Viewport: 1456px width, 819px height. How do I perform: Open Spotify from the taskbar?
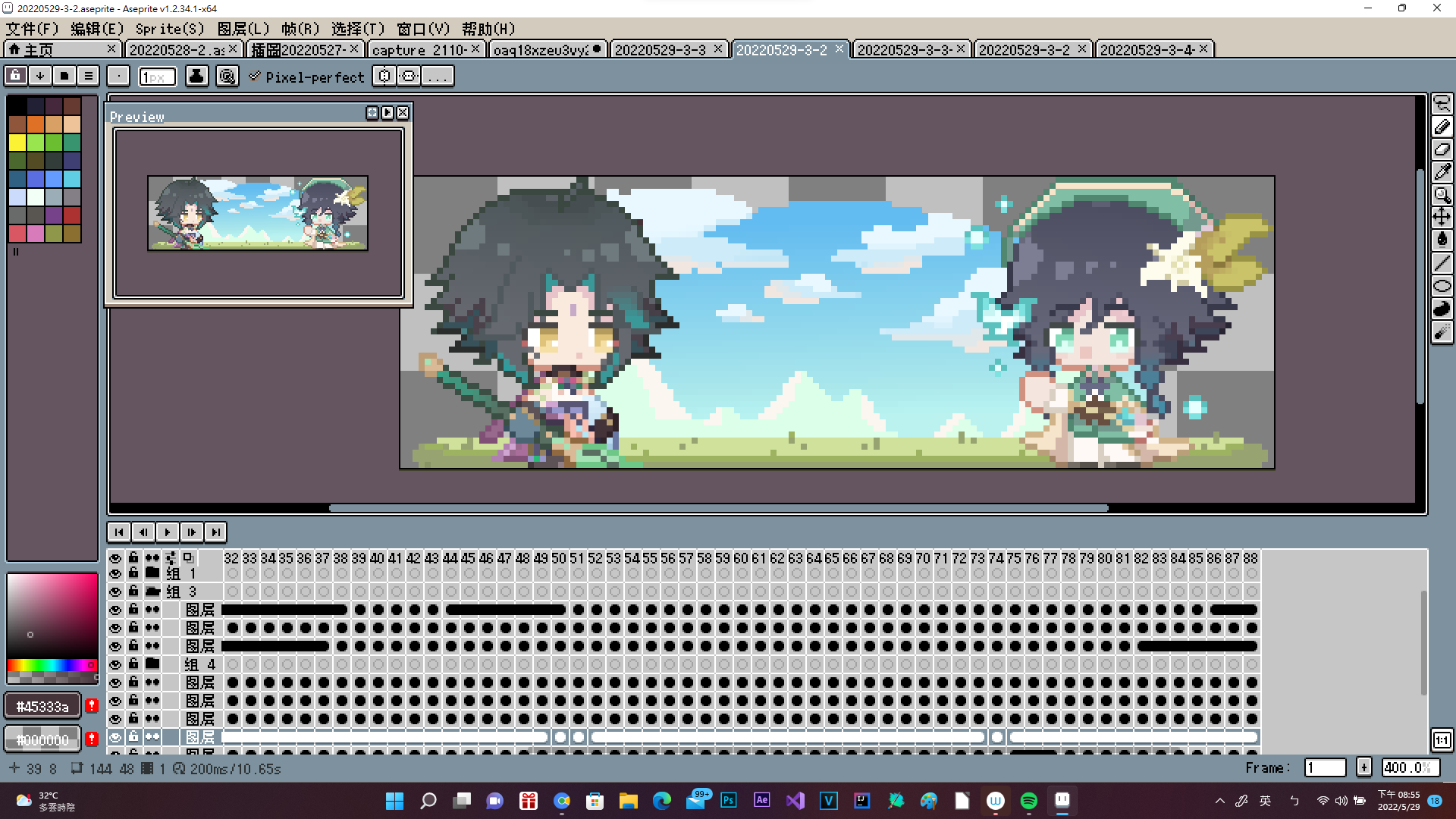point(1029,801)
